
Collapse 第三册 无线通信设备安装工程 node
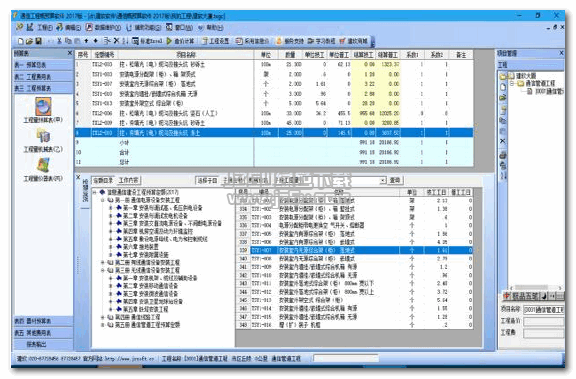103,270
